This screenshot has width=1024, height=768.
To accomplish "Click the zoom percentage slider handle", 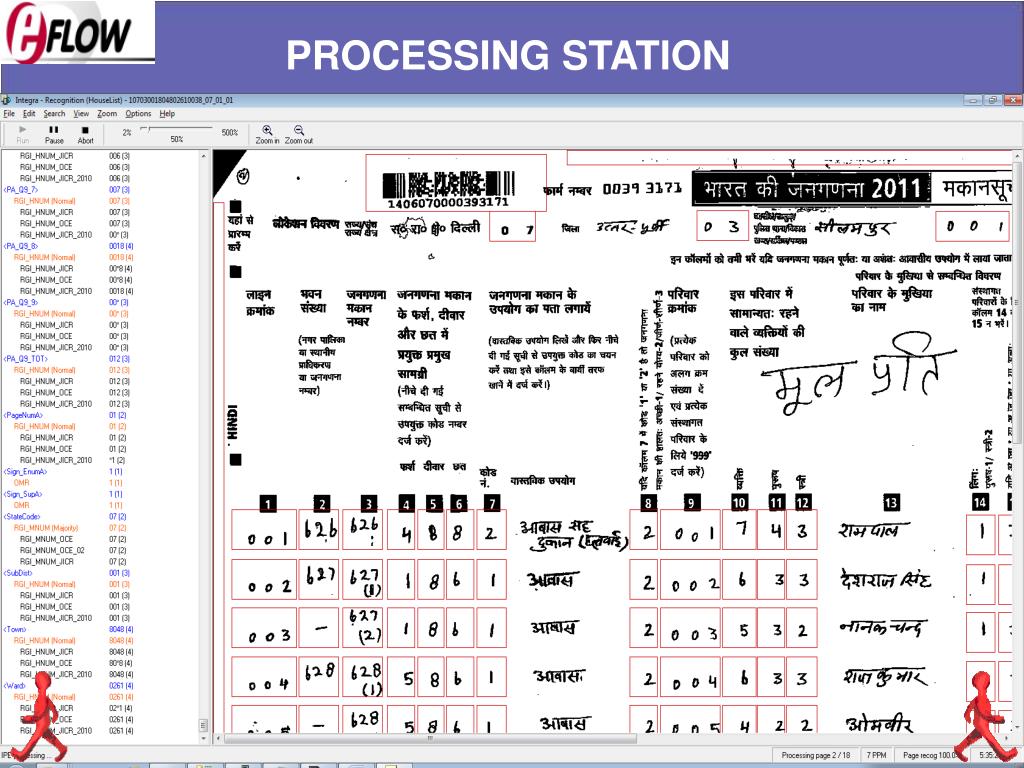I will (x=145, y=130).
